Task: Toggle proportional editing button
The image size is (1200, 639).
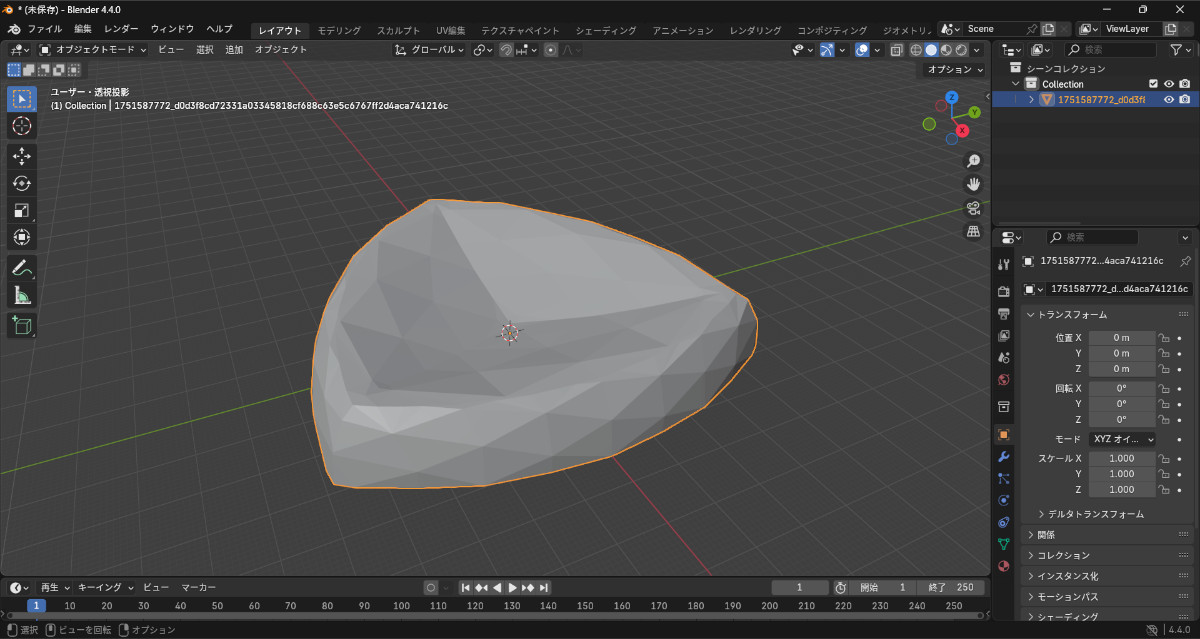Action: tap(550, 49)
